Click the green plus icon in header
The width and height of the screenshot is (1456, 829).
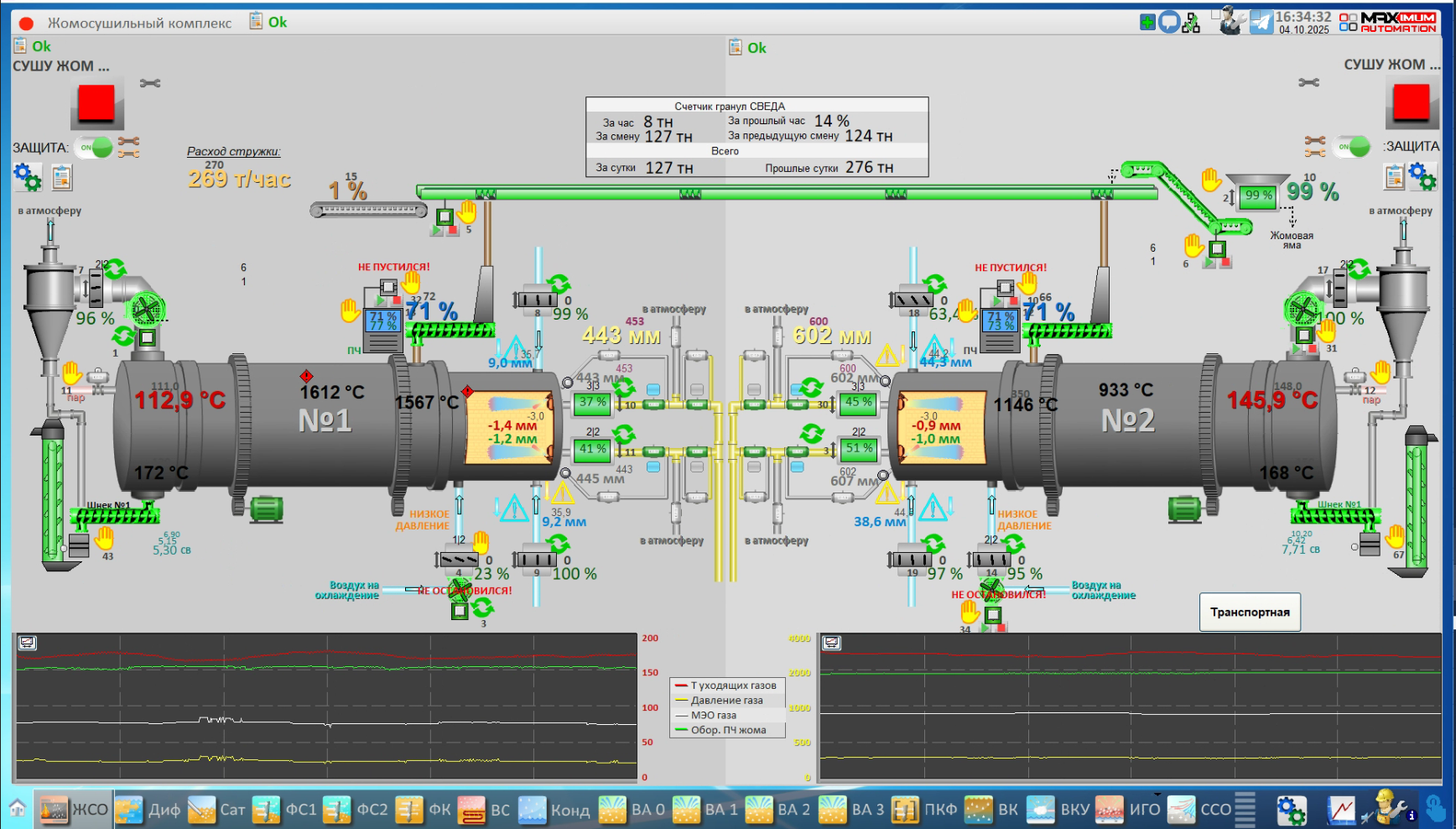[1147, 22]
